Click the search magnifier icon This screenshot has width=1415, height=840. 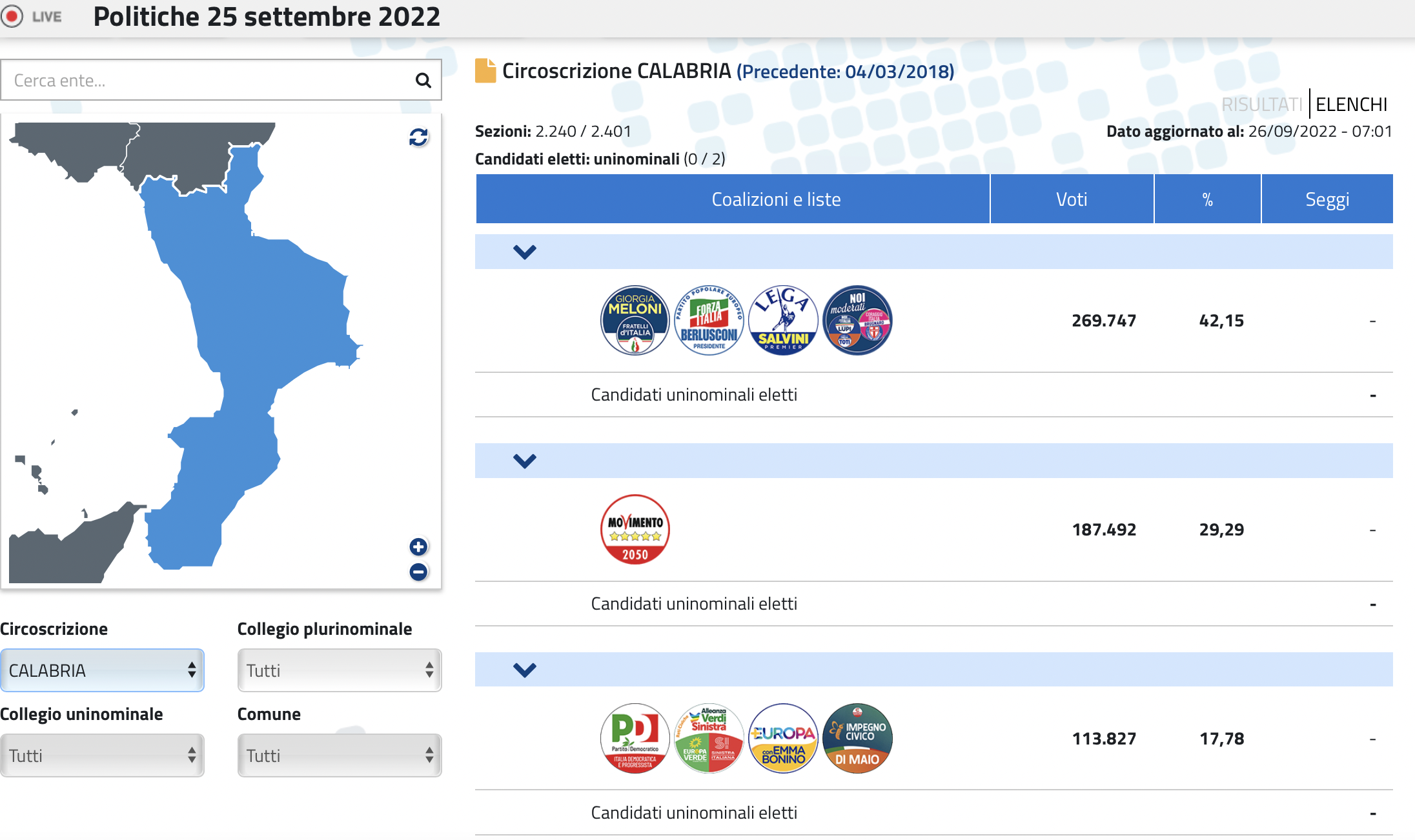[x=423, y=81]
